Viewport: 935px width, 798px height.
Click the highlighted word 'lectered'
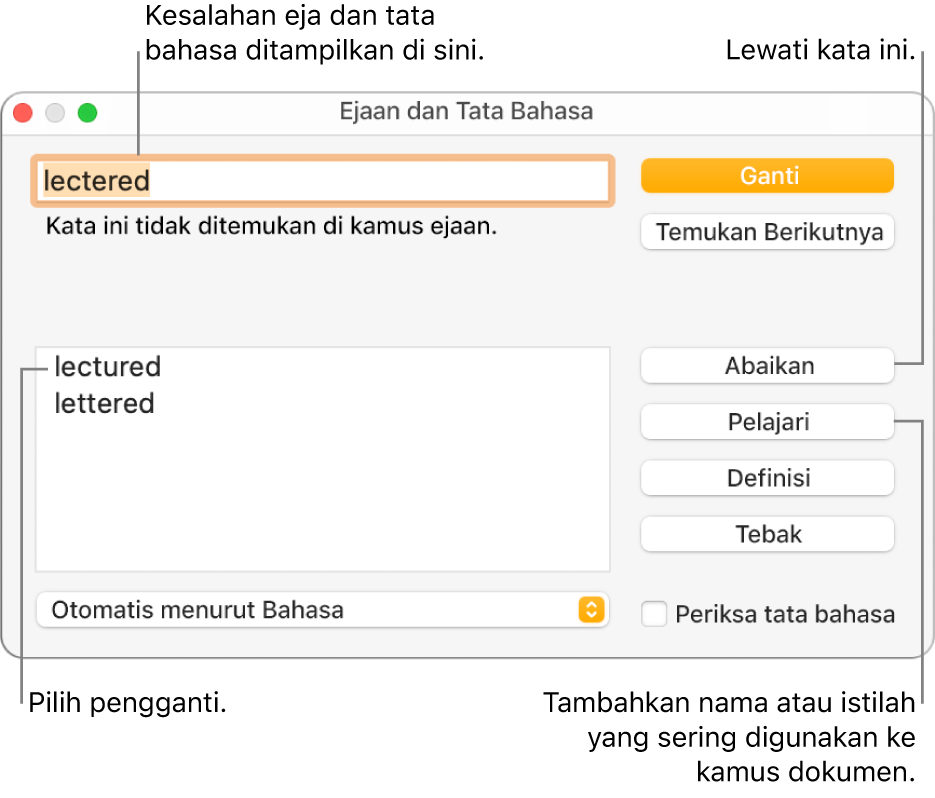(96, 181)
